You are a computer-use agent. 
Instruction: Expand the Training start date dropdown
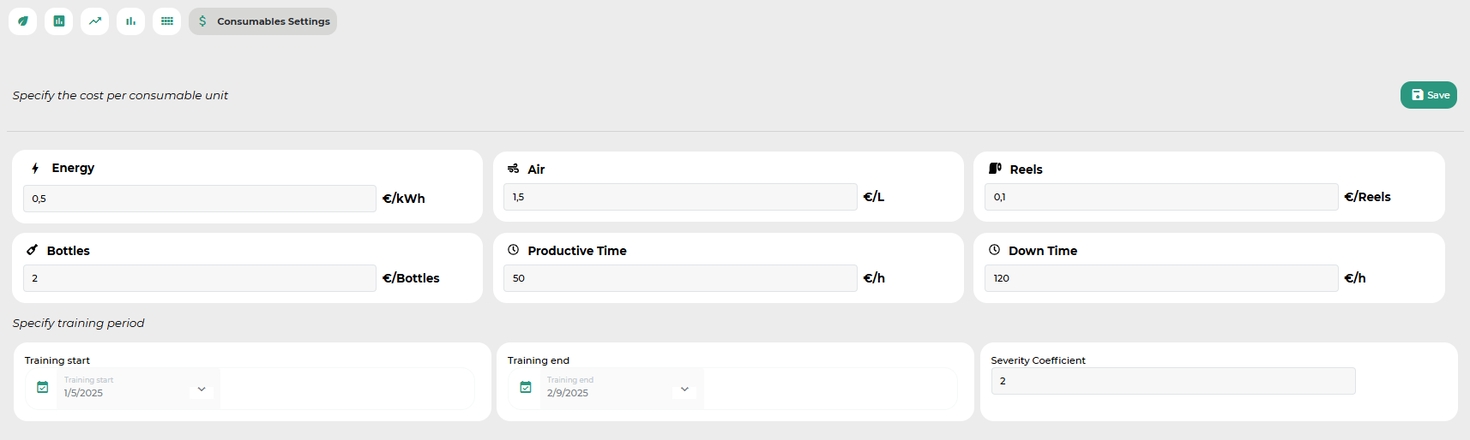pos(201,389)
